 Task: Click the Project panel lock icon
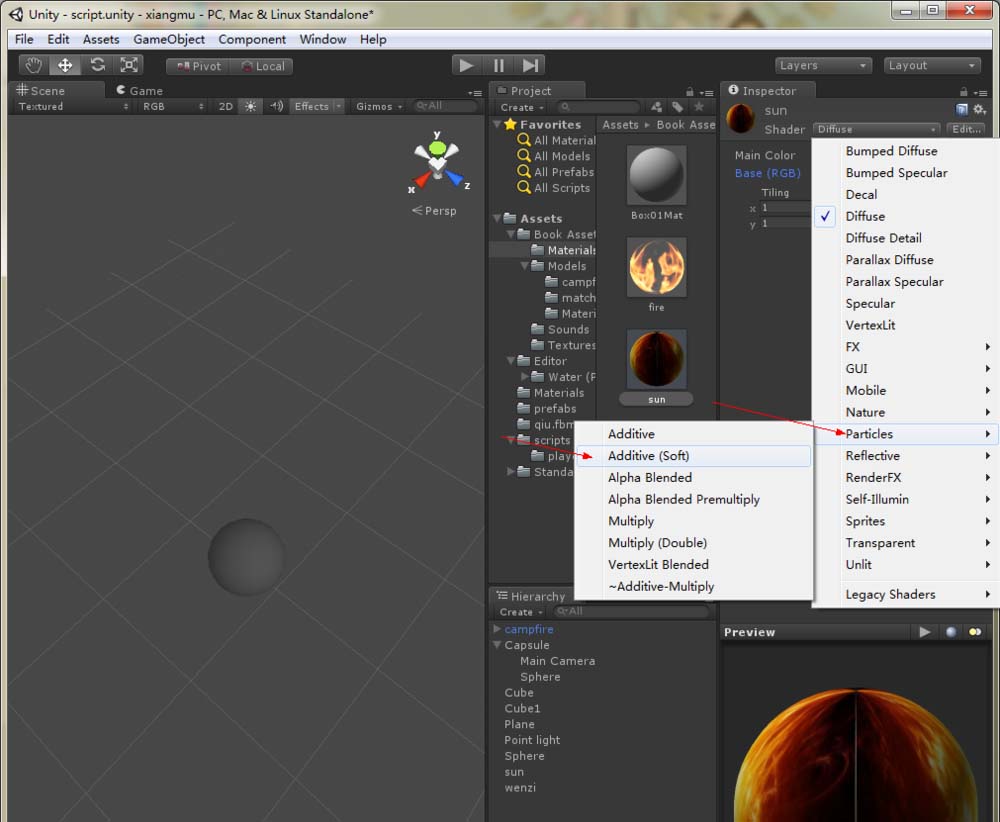pyautogui.click(x=689, y=92)
